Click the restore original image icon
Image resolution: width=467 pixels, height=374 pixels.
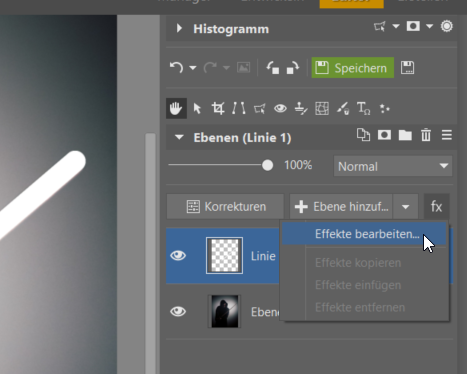click(x=244, y=68)
